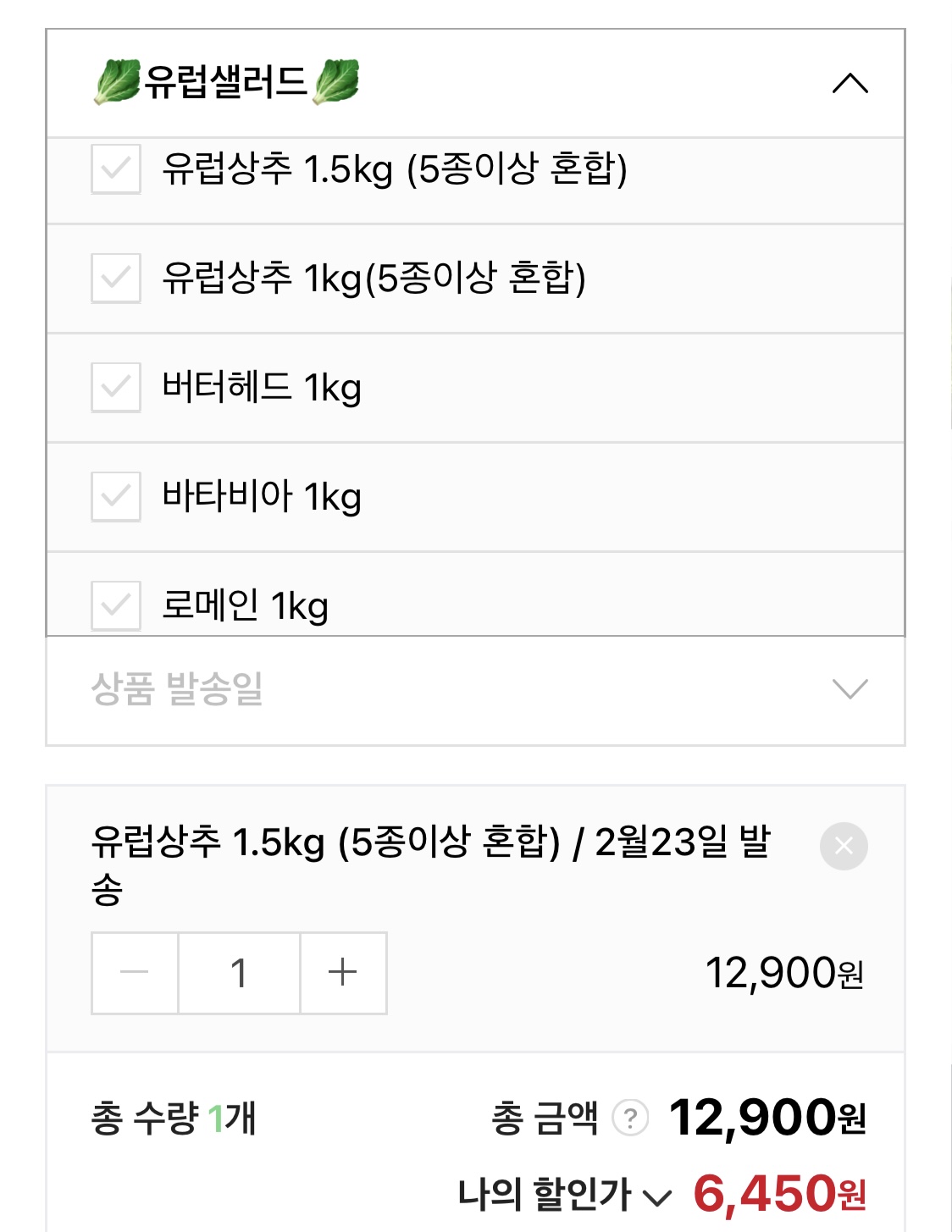This screenshot has width=952, height=1232.
Task: Open the 총 금액 help question icon
Action: [x=630, y=1118]
